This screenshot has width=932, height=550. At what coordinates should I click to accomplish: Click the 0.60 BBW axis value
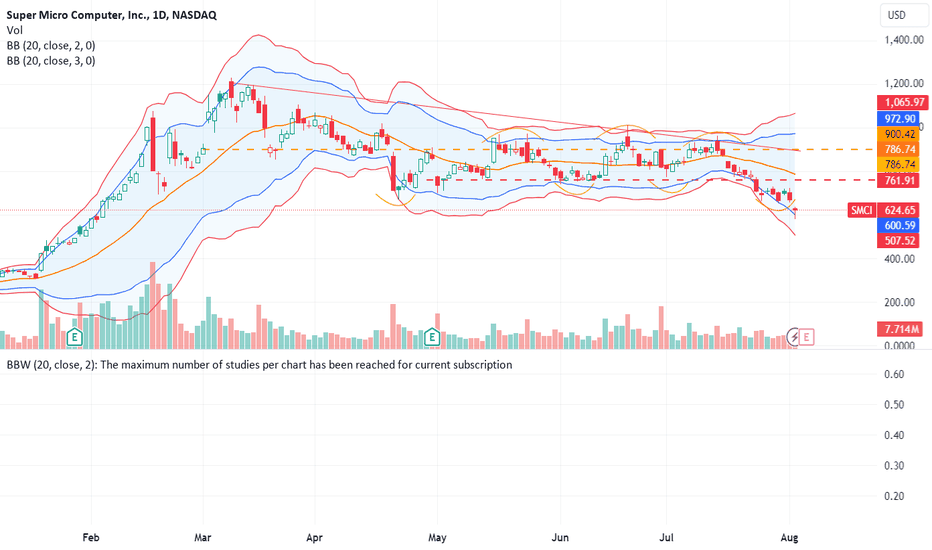(894, 374)
